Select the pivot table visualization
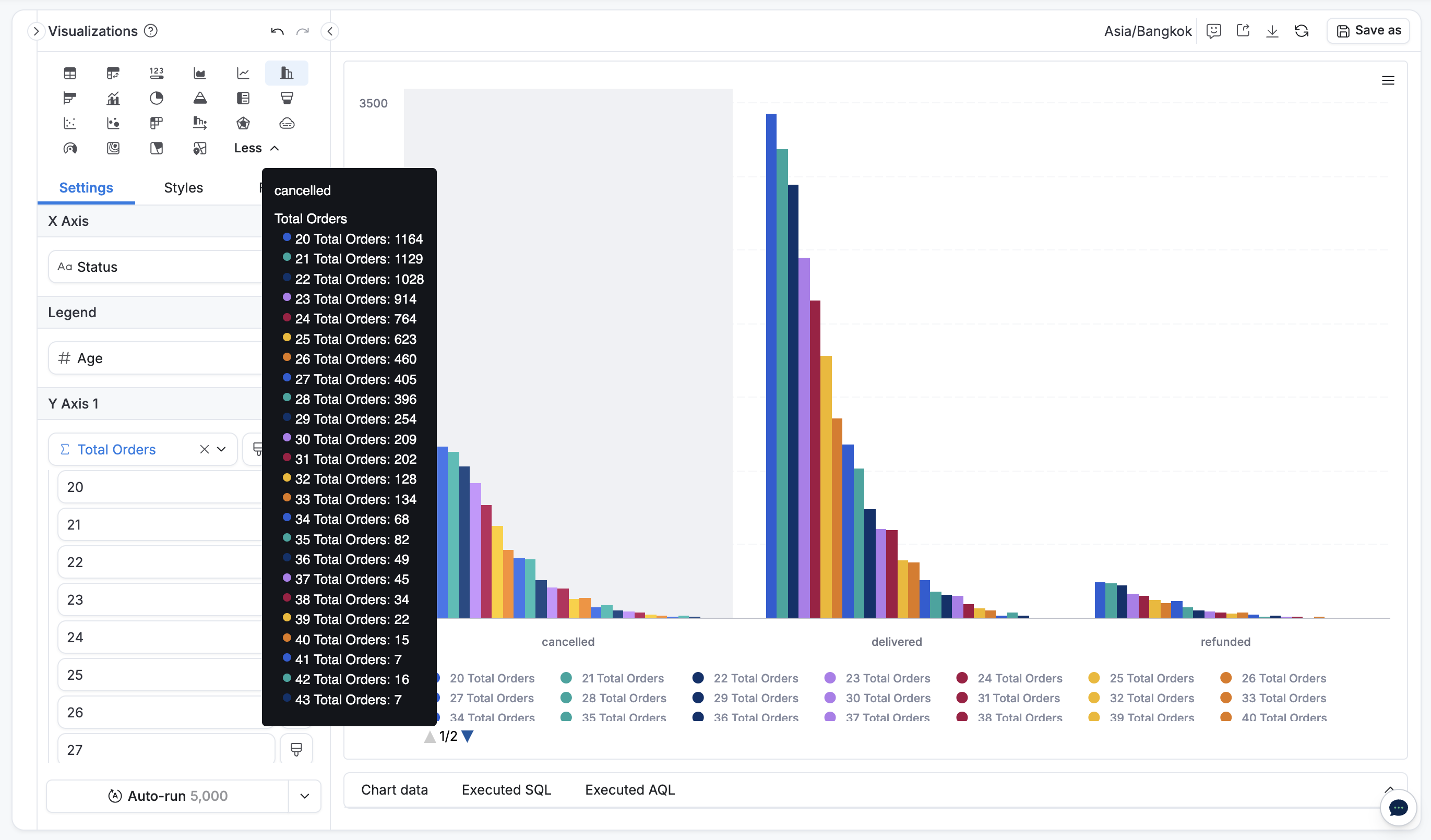The height and width of the screenshot is (840, 1431). pyautogui.click(x=113, y=73)
